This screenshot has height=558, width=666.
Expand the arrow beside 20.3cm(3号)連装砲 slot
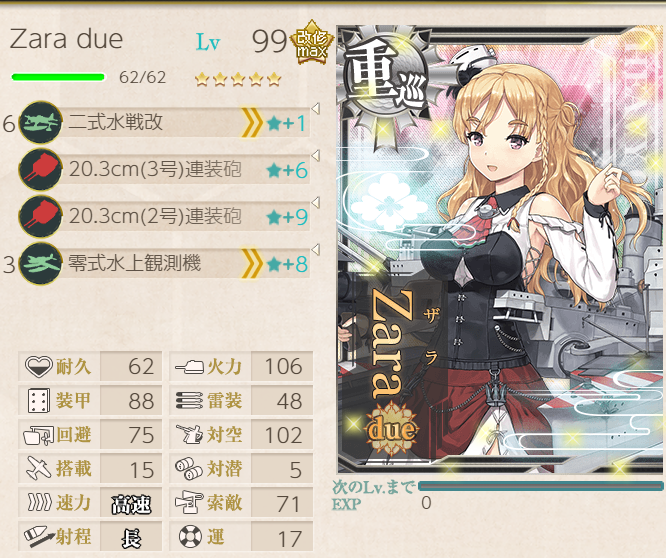(x=315, y=156)
